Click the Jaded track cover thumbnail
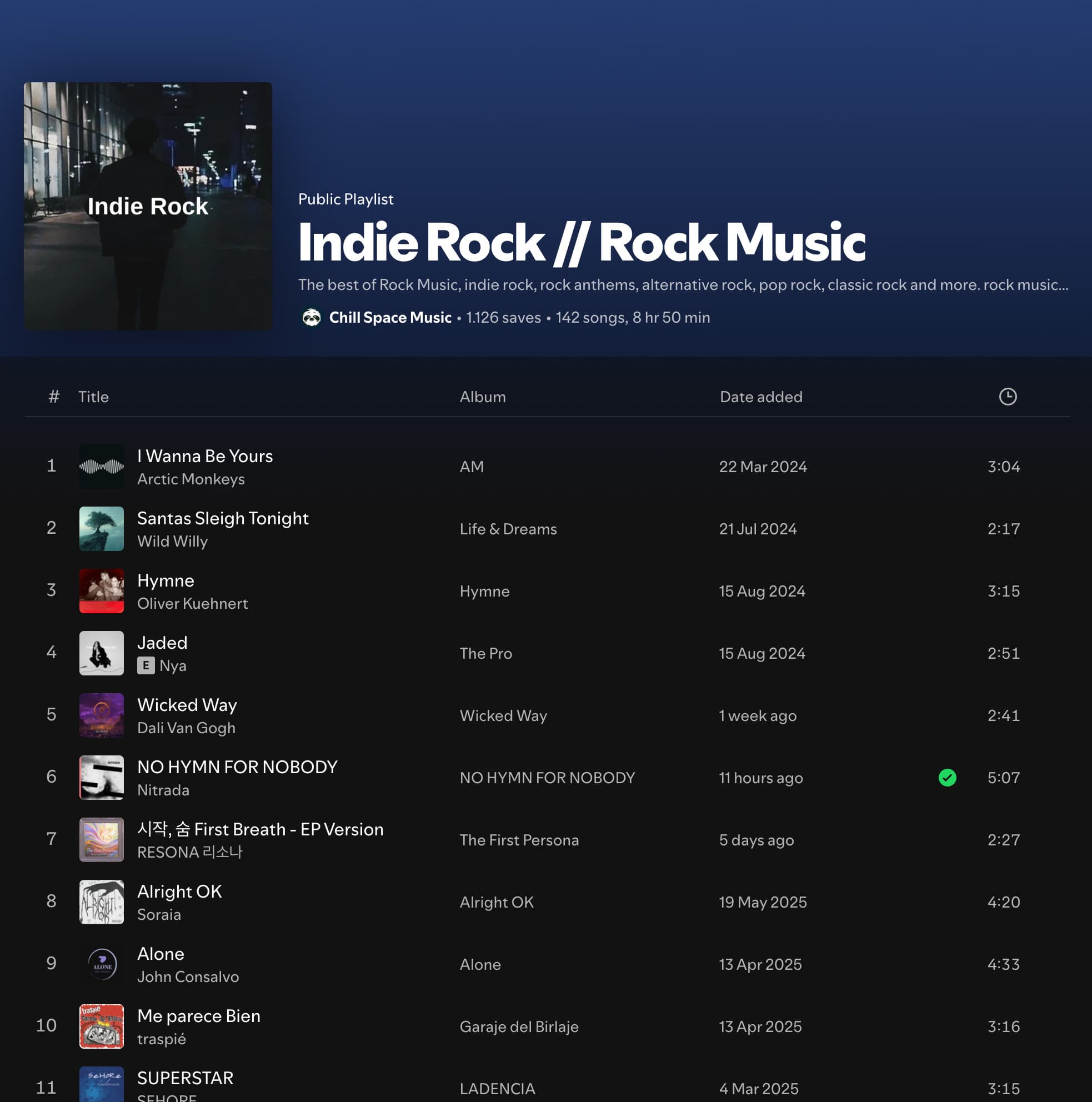 click(x=102, y=653)
